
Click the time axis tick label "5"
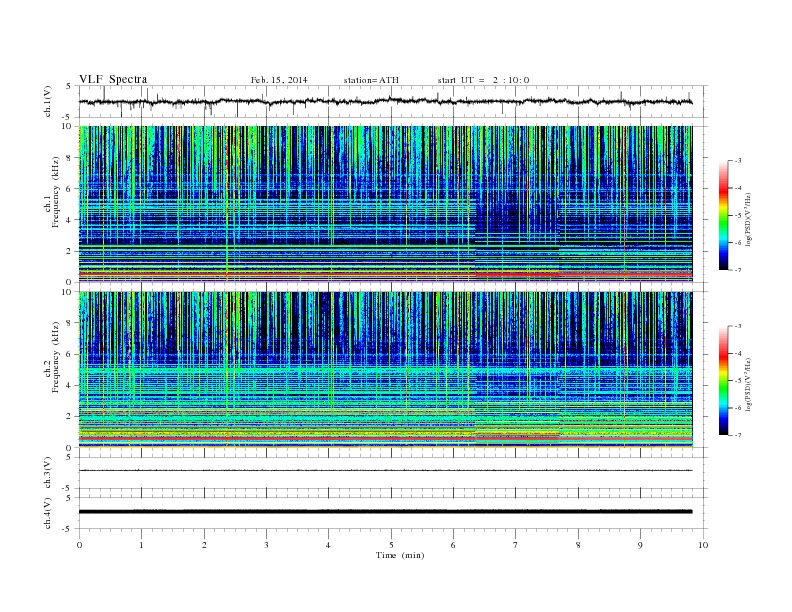[391, 545]
